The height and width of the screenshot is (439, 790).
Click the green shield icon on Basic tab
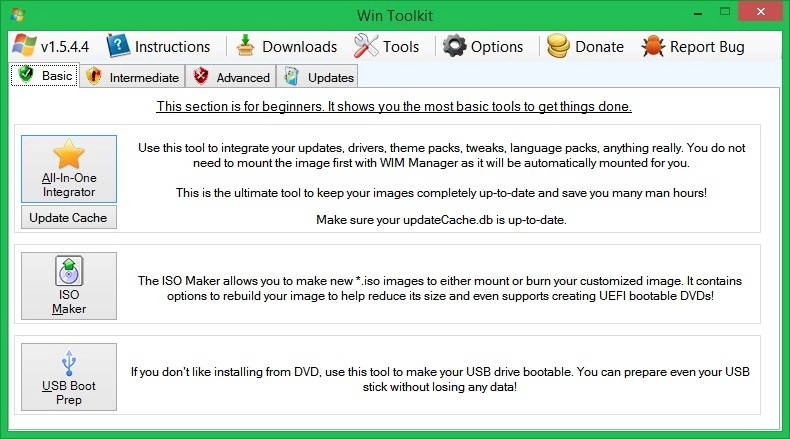pyautogui.click(x=26, y=75)
